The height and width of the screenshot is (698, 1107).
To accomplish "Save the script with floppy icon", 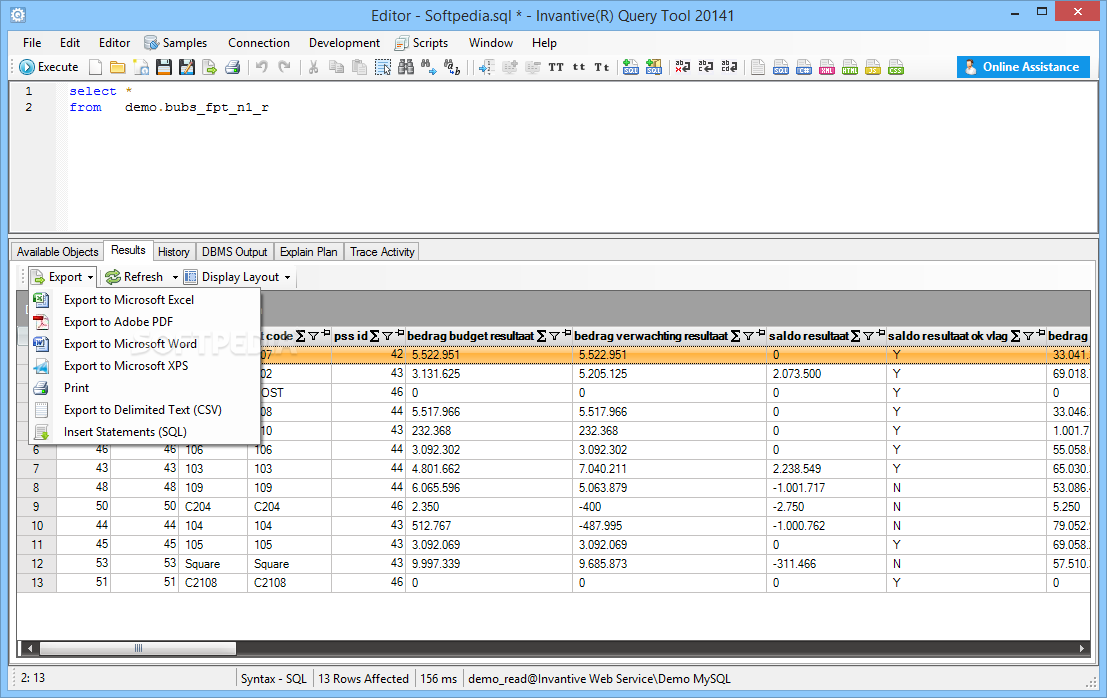I will [x=164, y=67].
